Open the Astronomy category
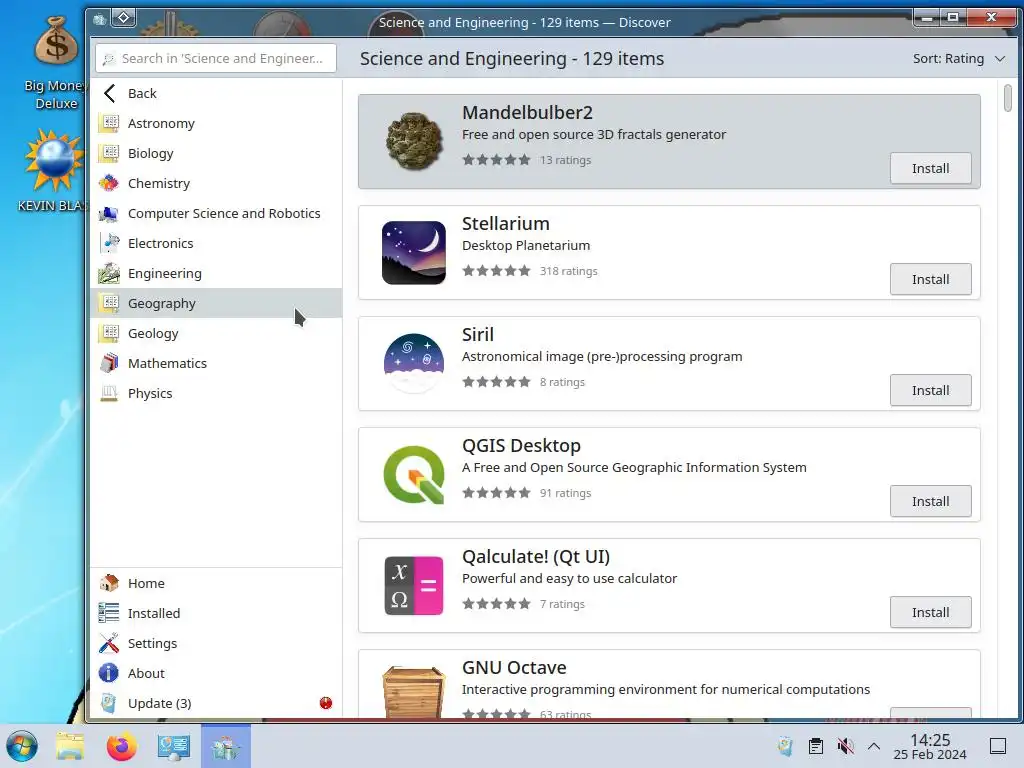The height and width of the screenshot is (768, 1024). [216, 123]
